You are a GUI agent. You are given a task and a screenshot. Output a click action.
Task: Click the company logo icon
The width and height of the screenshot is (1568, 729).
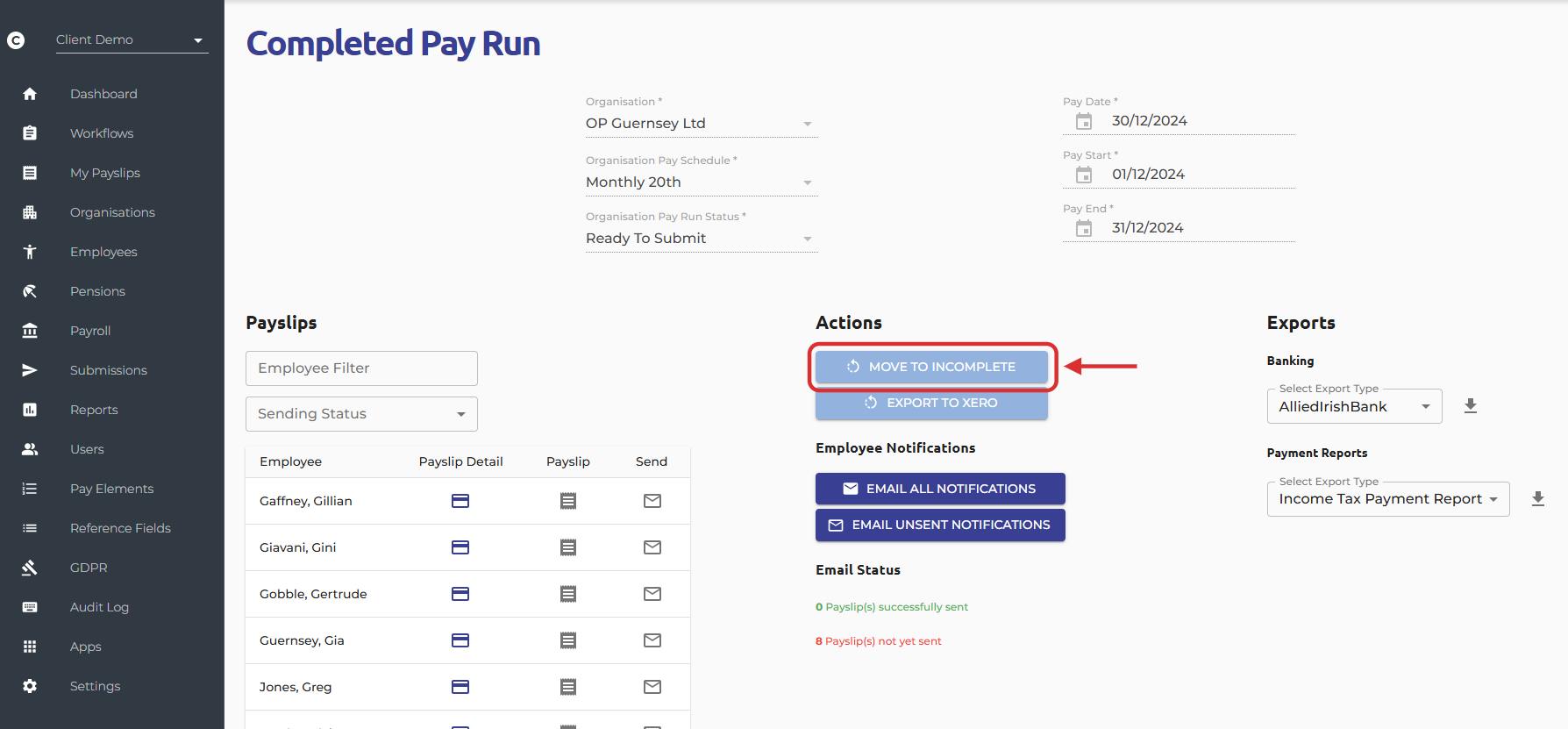coord(16,40)
